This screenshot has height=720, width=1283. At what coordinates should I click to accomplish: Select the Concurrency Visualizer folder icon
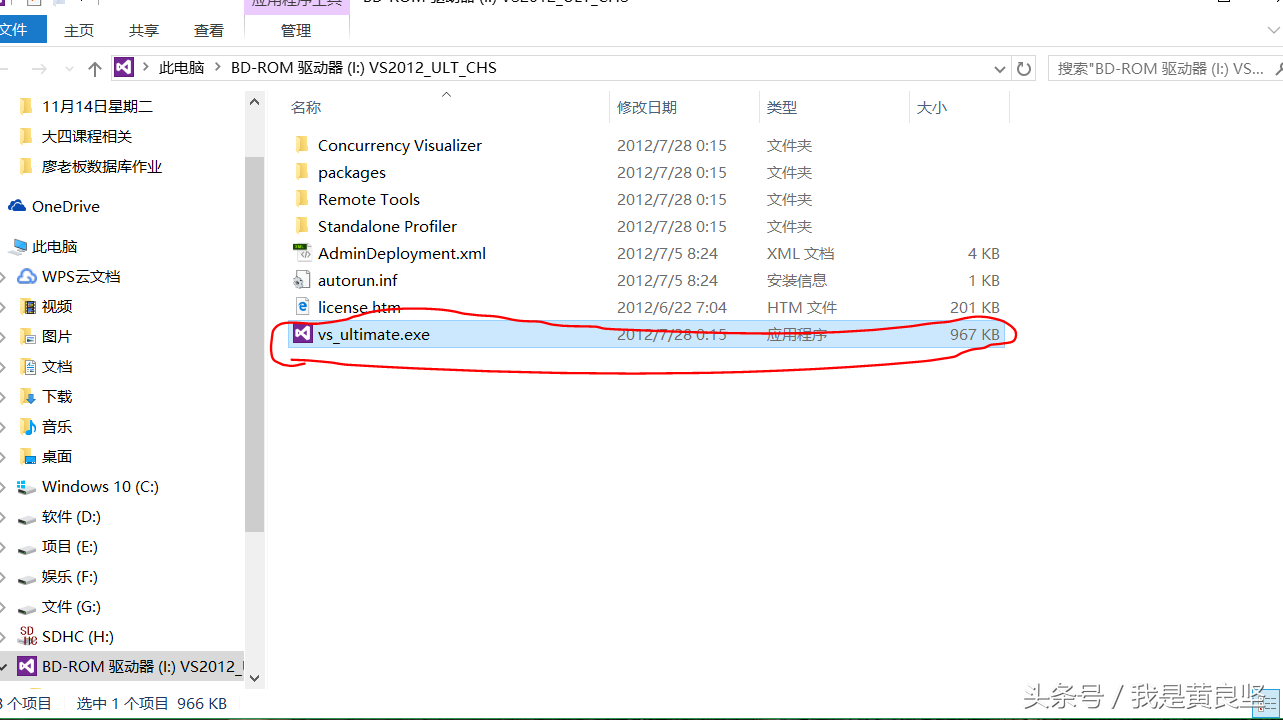click(x=302, y=145)
